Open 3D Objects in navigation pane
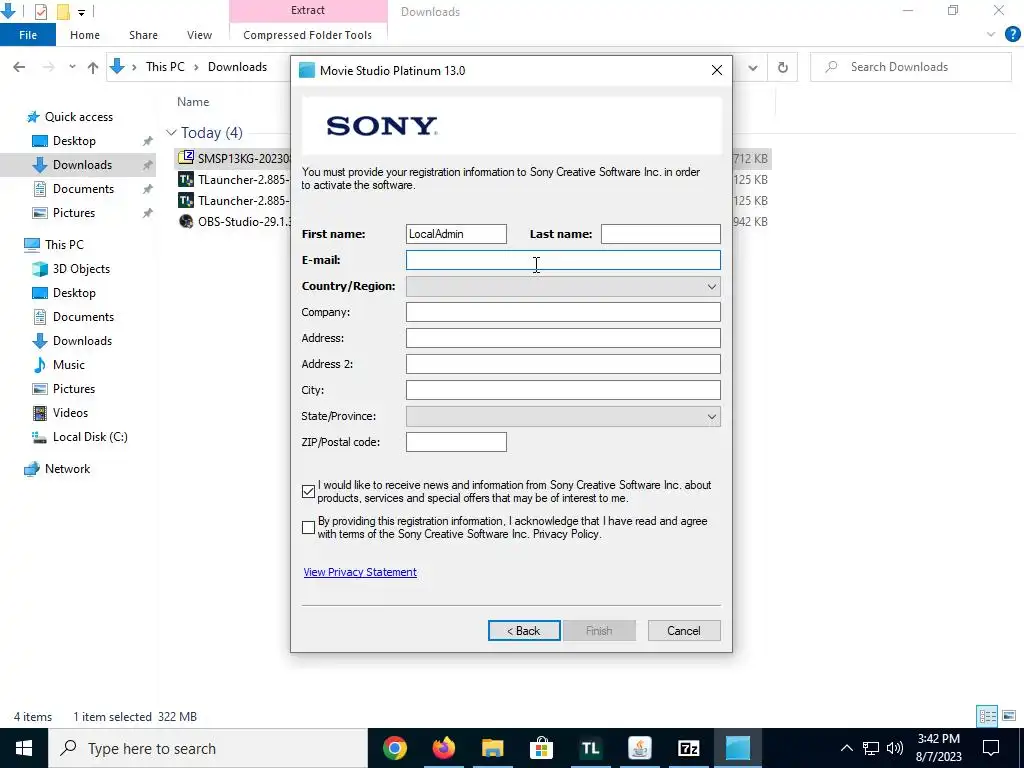The width and height of the screenshot is (1024, 768). point(81,268)
